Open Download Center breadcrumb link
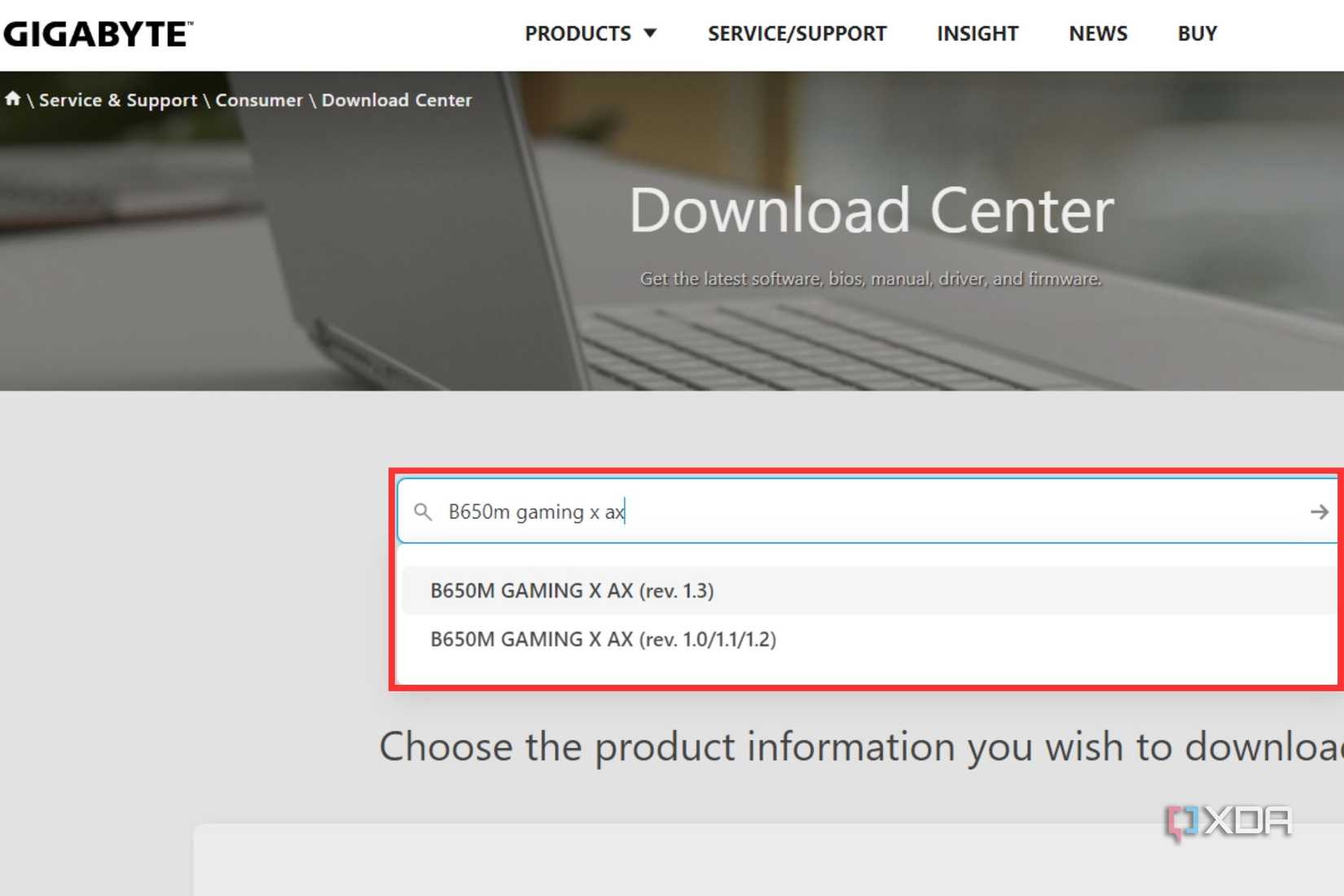The width and height of the screenshot is (1344, 896). pyautogui.click(x=397, y=100)
